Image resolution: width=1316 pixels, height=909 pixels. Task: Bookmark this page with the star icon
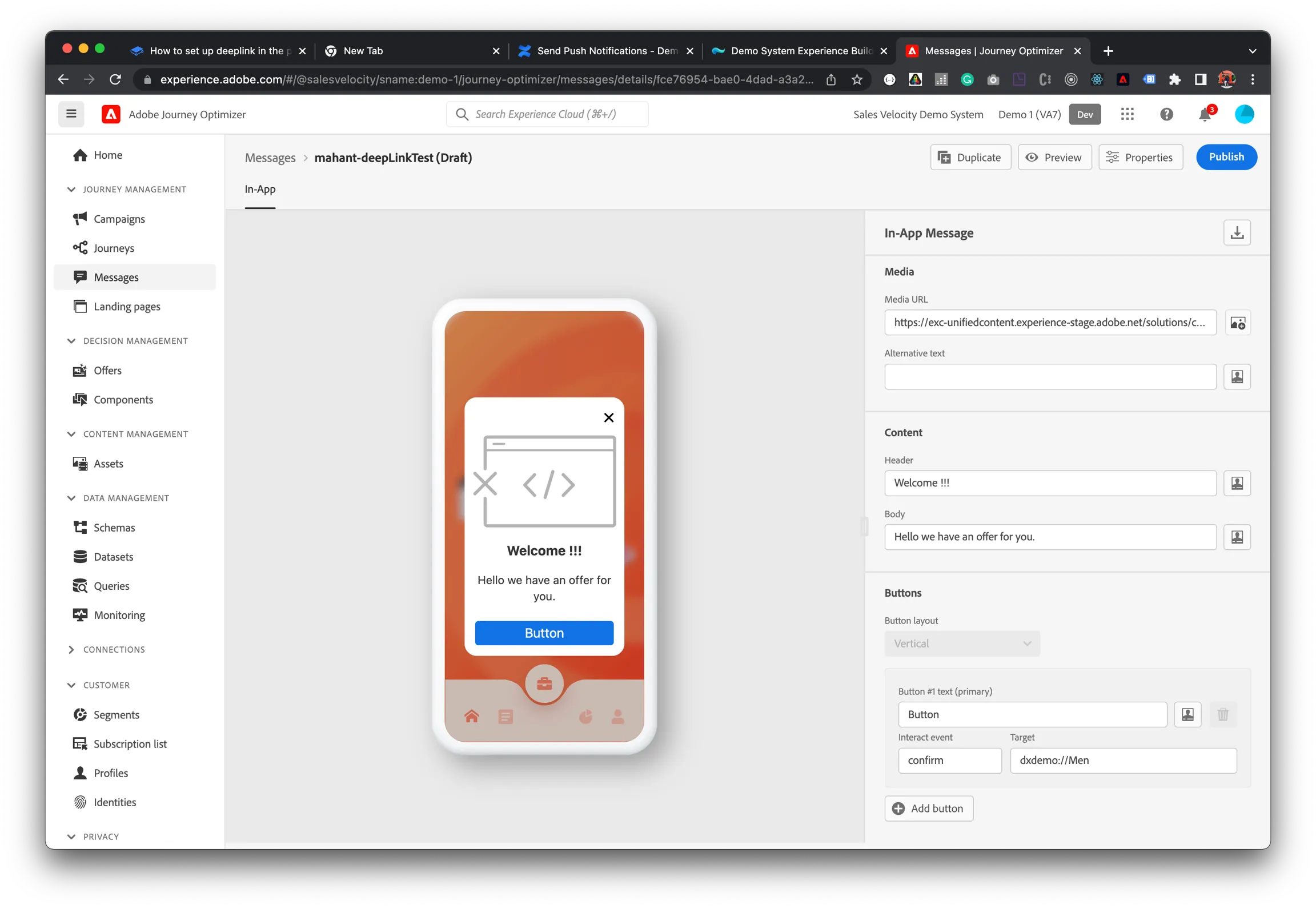pyautogui.click(x=856, y=79)
